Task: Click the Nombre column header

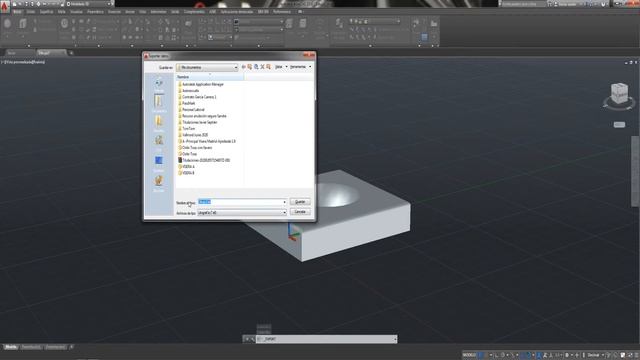Action: coord(210,77)
